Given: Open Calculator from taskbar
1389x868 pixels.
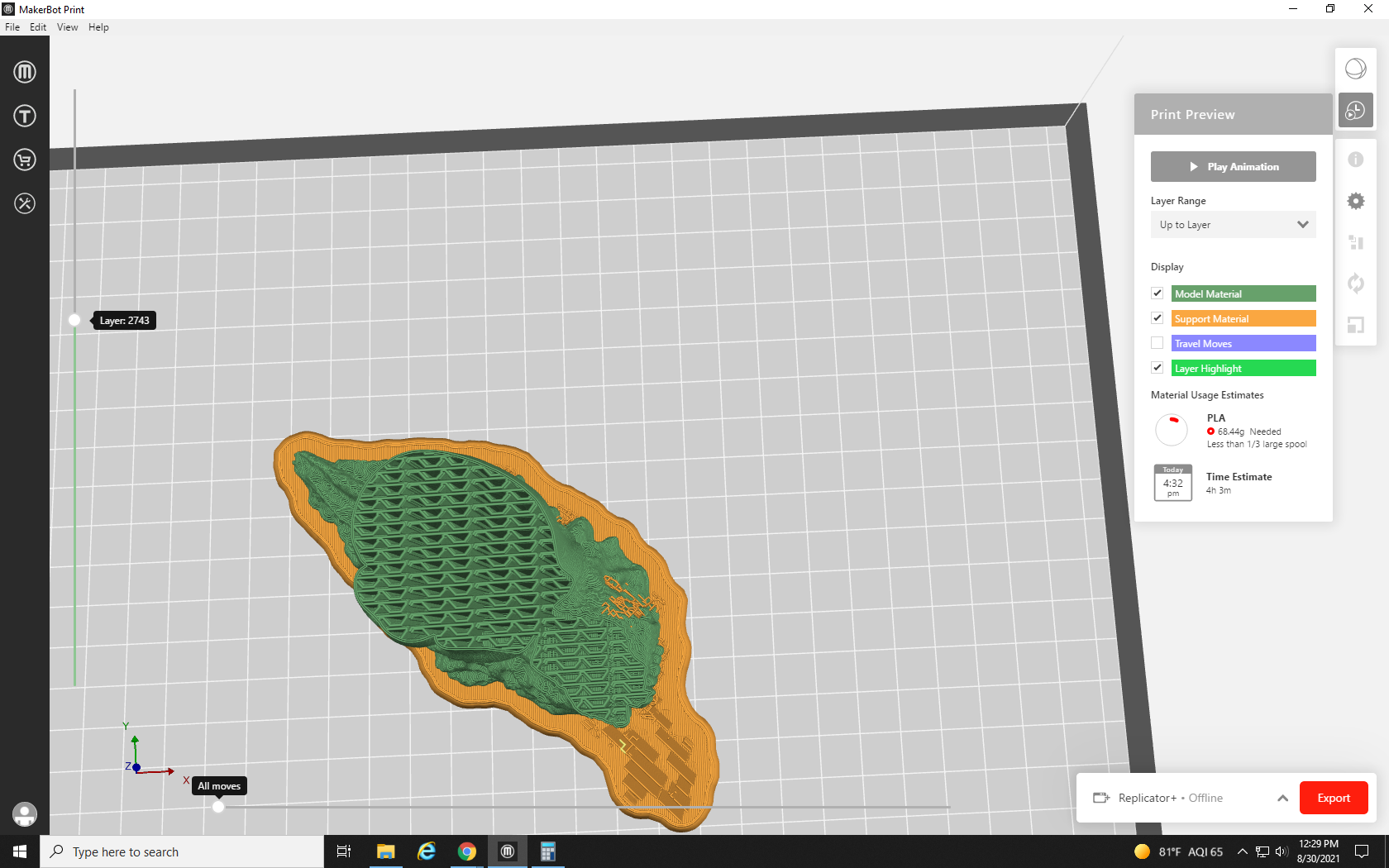Looking at the screenshot, I should 547,851.
